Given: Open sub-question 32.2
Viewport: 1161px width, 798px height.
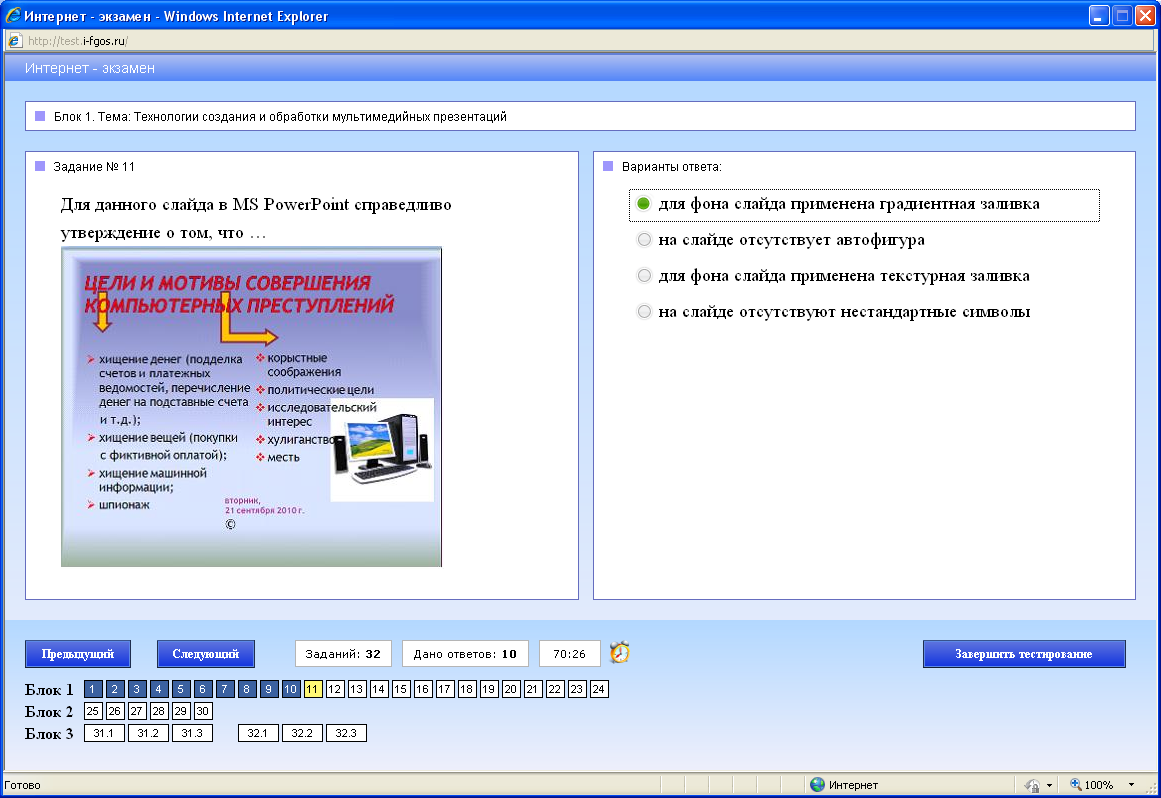Looking at the screenshot, I should [x=302, y=733].
